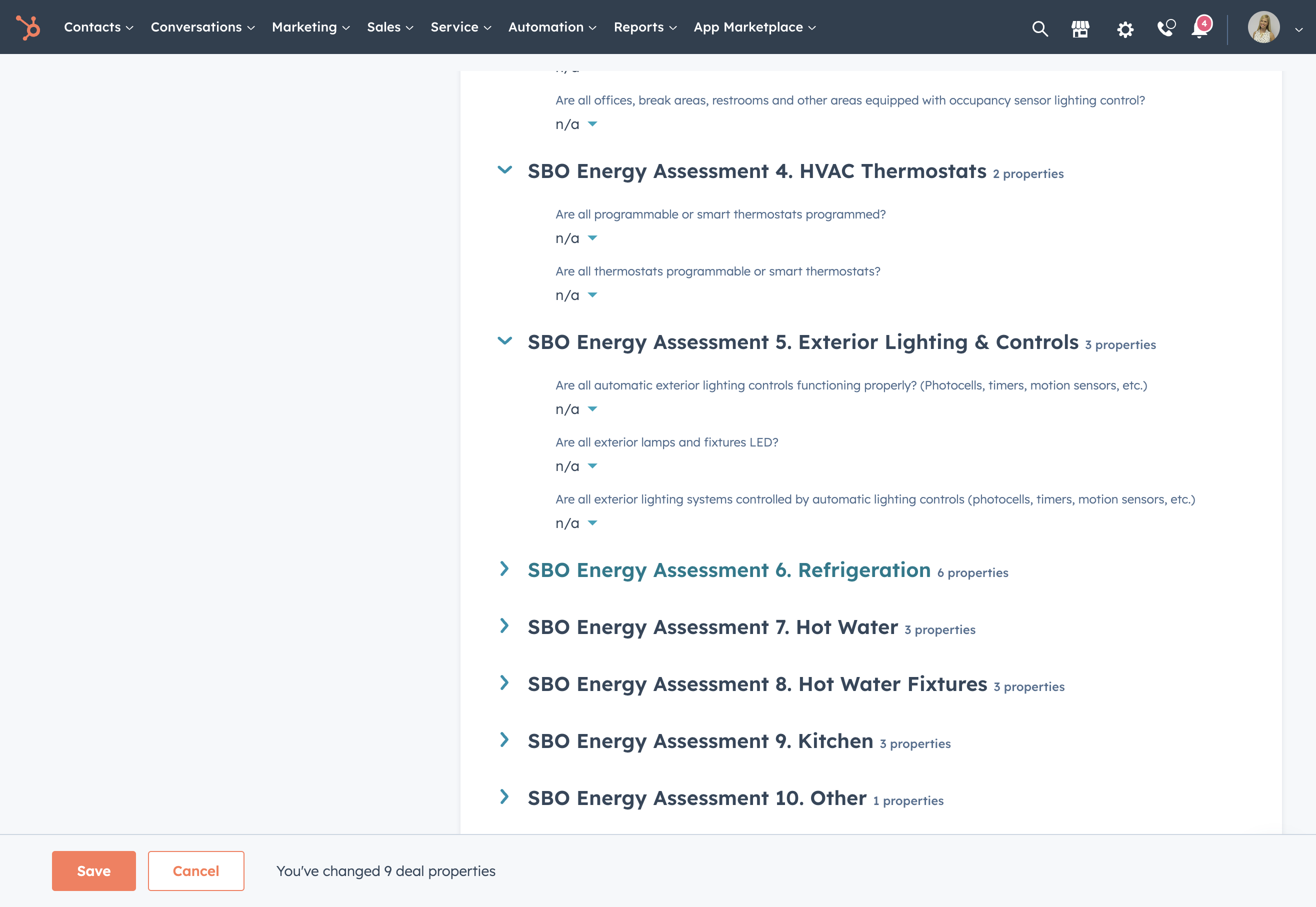The image size is (1316, 907).
Task: Open the Reports menu
Action: 645,27
